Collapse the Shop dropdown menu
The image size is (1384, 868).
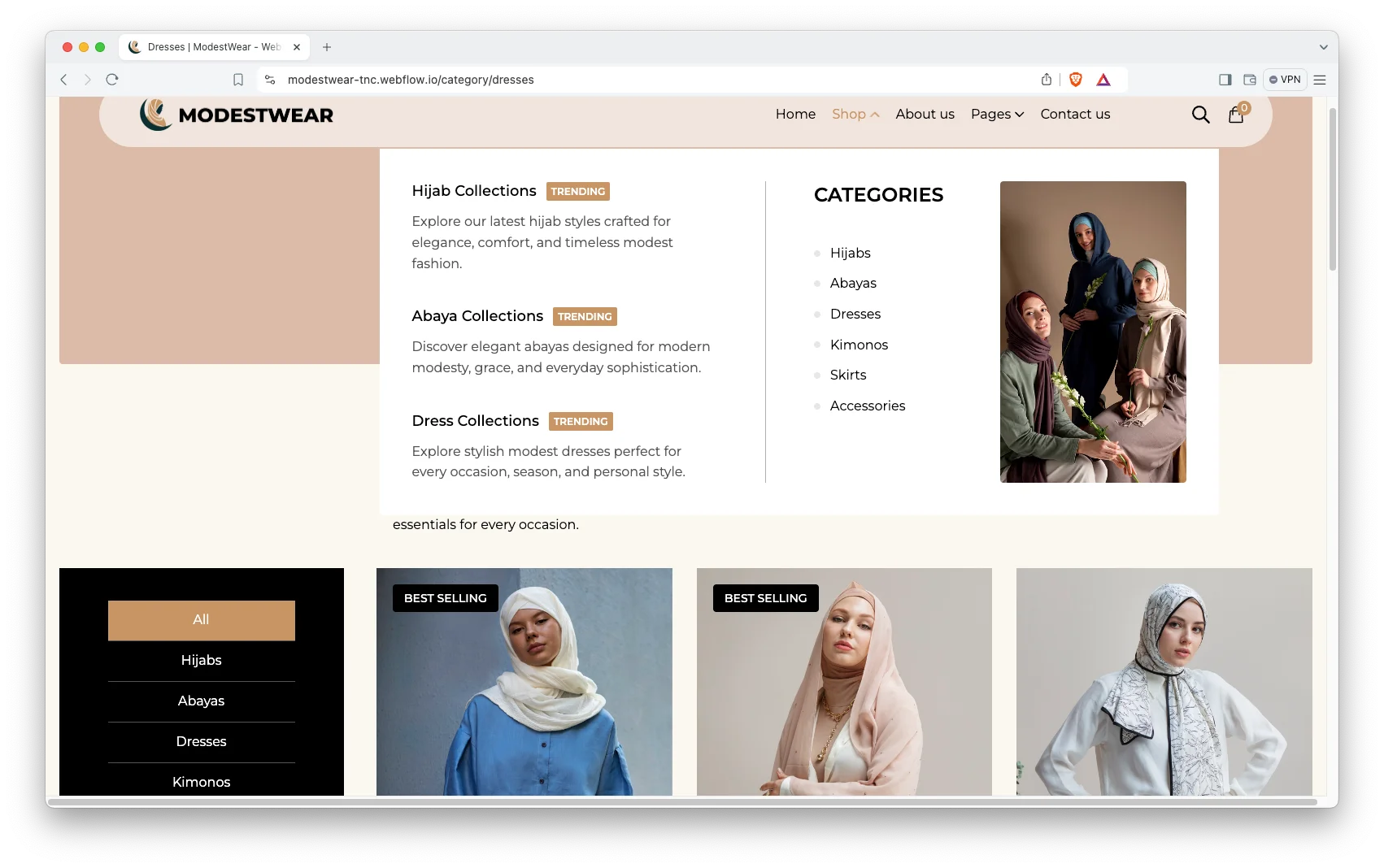pos(855,115)
